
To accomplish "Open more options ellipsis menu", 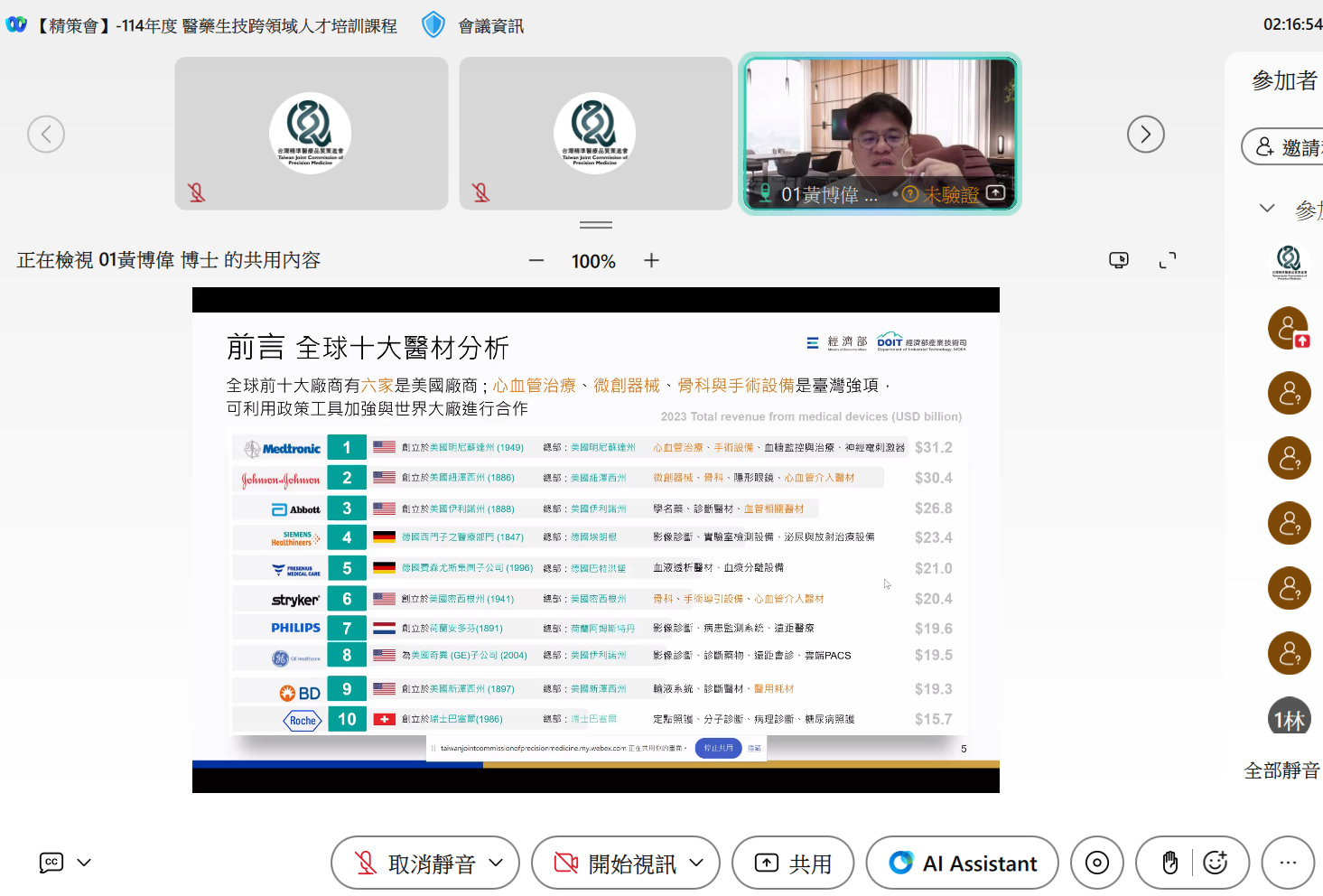I will click(1288, 863).
